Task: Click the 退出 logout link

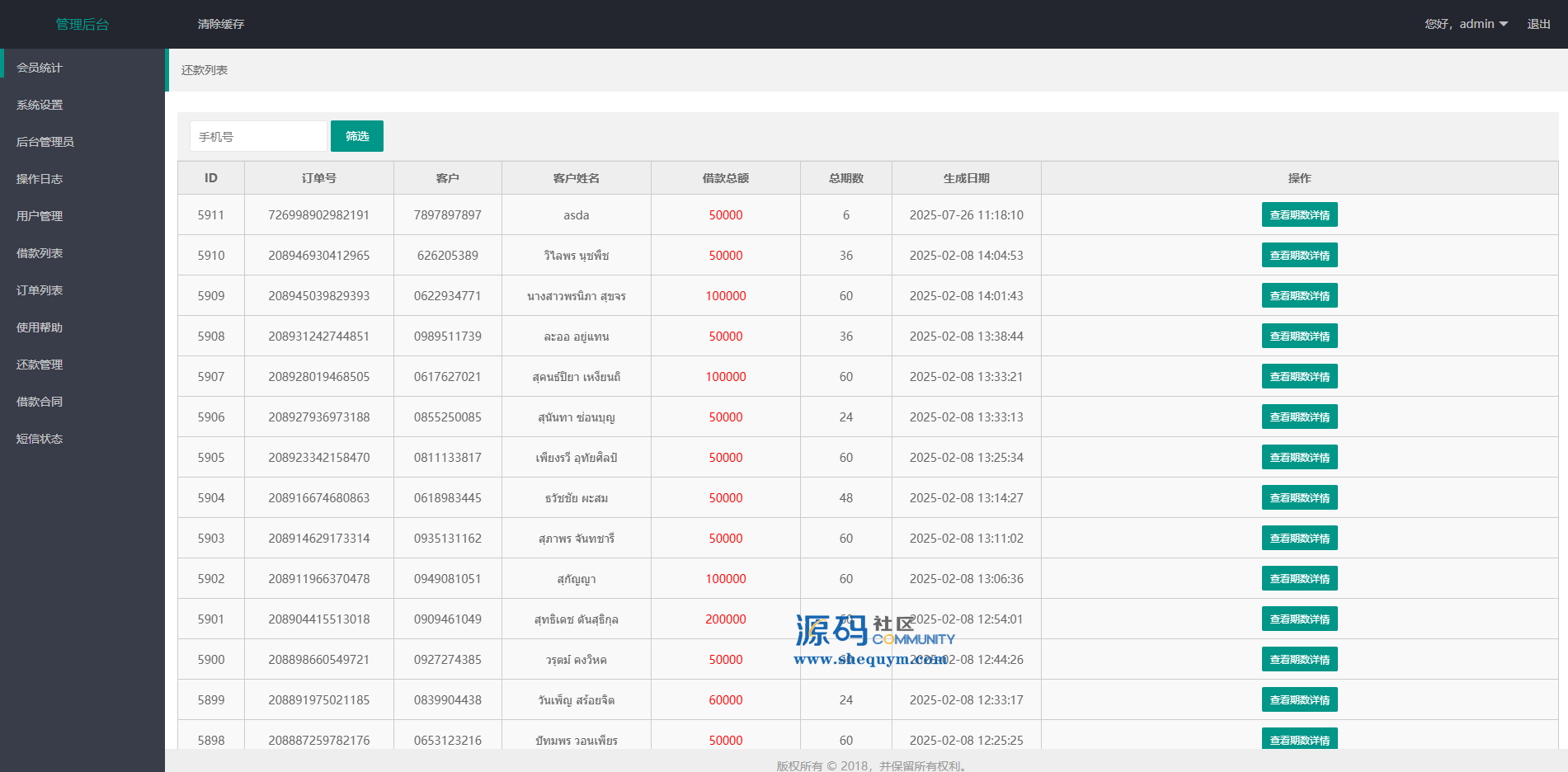Action: point(1538,24)
